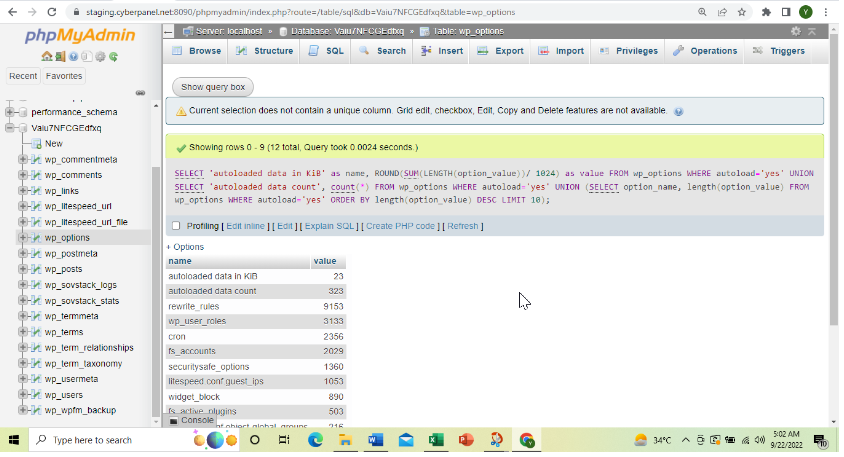Expand the performance_schema database node
Image resolution: width=844 pixels, height=457 pixels.
(10, 112)
